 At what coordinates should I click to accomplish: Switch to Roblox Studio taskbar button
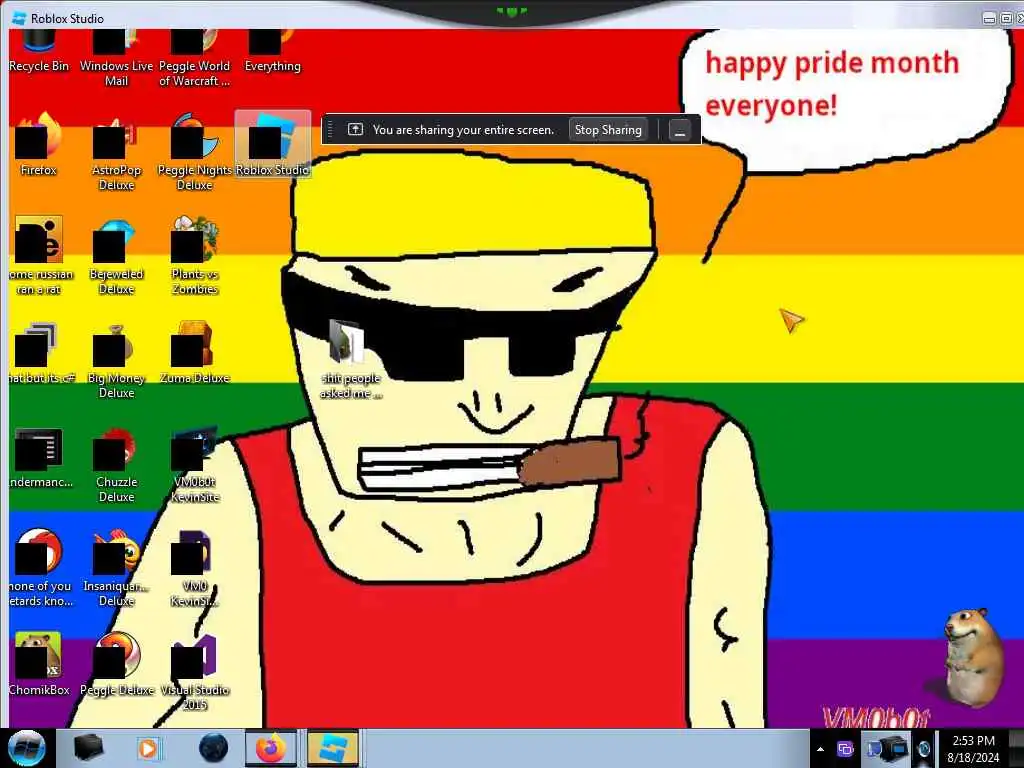point(332,748)
